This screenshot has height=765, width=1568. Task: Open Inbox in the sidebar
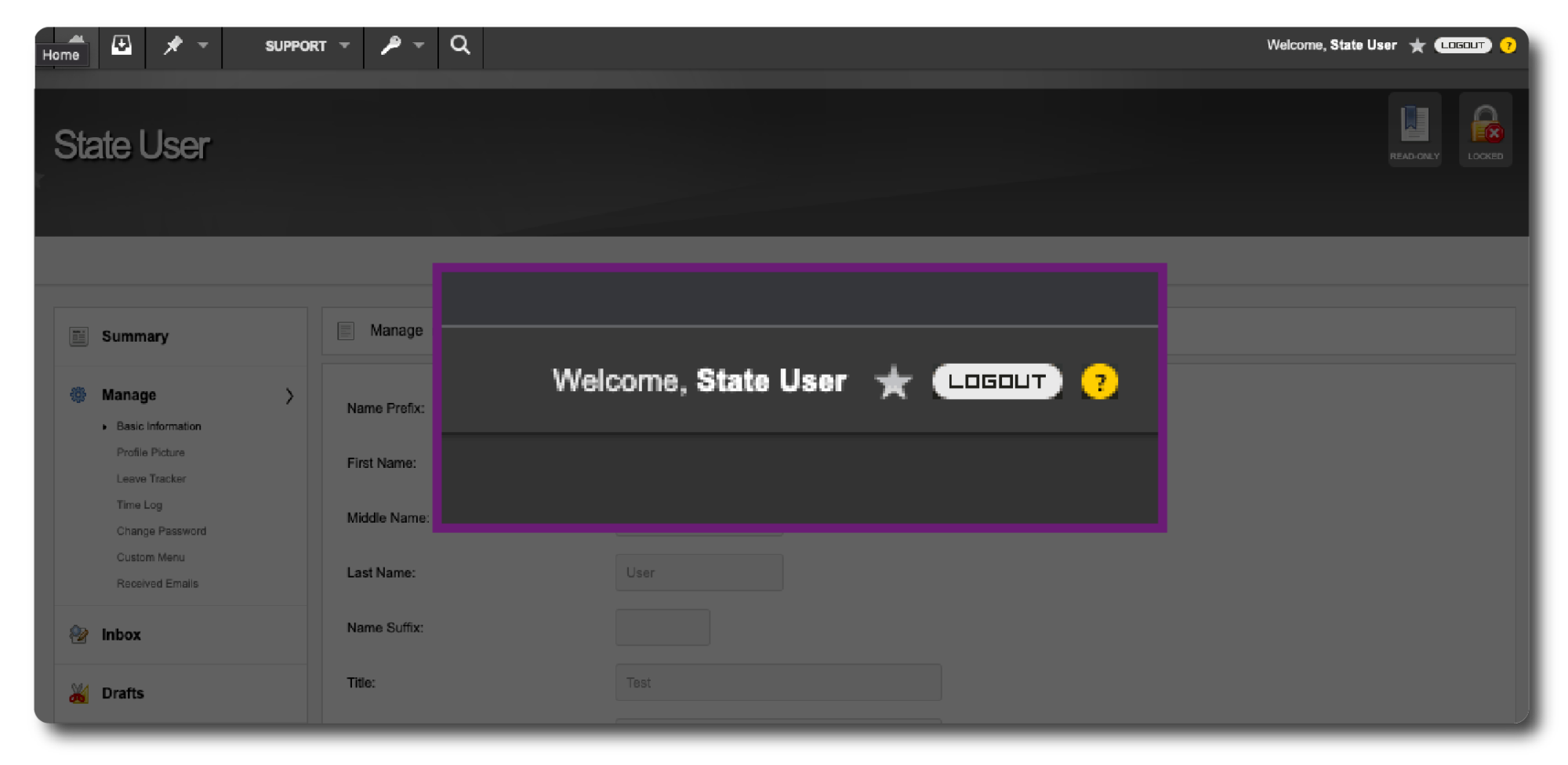pyautogui.click(x=122, y=635)
